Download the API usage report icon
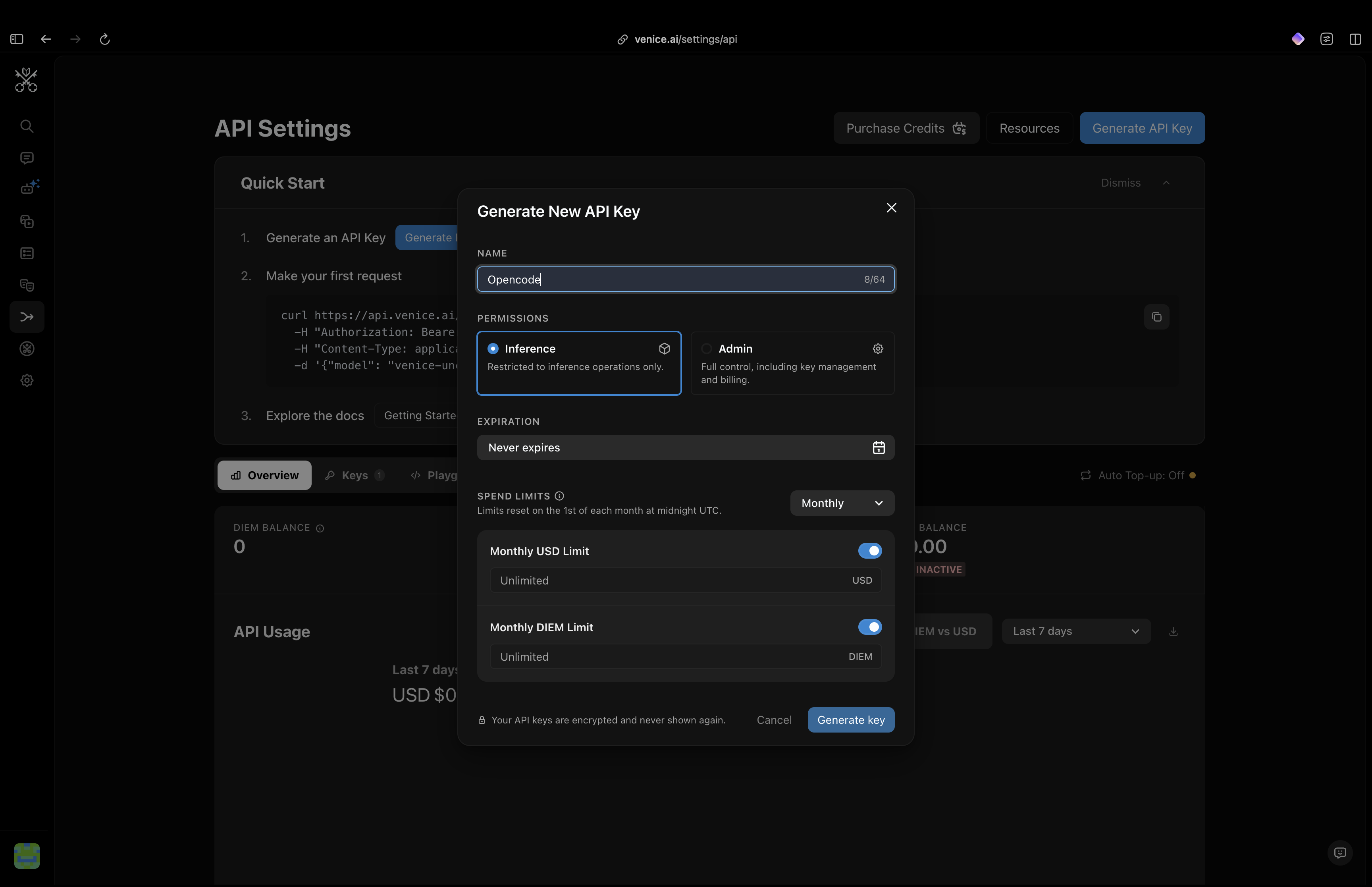Viewport: 1372px width, 887px height. coord(1174,631)
